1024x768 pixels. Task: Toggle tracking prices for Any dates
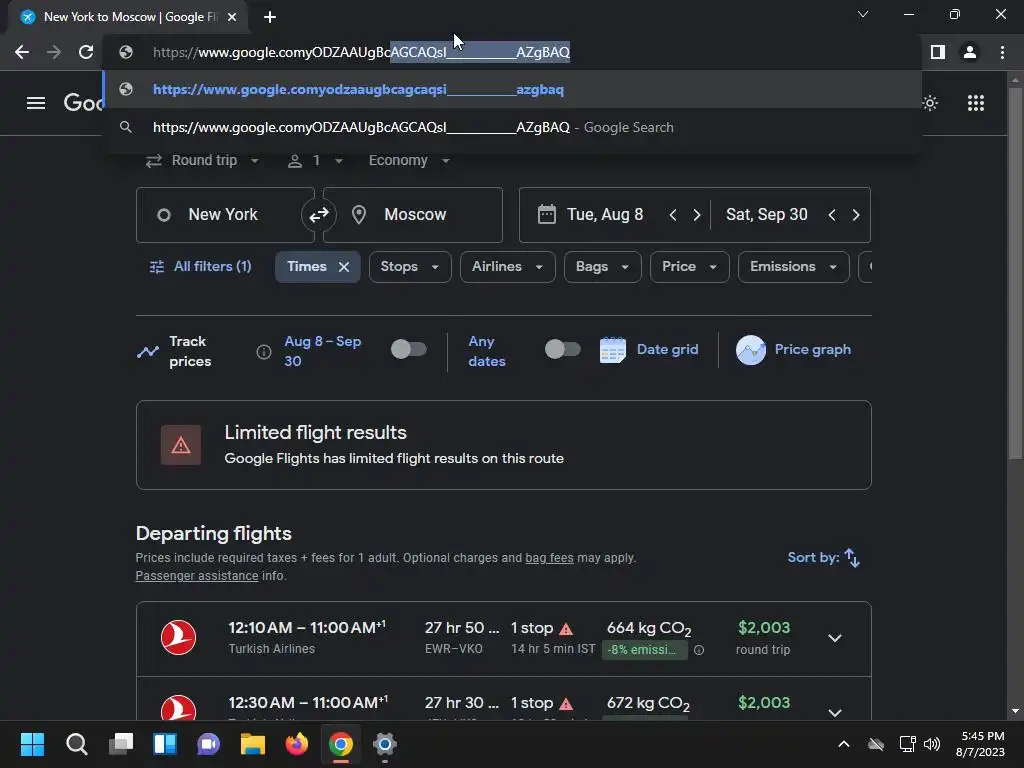coord(562,349)
